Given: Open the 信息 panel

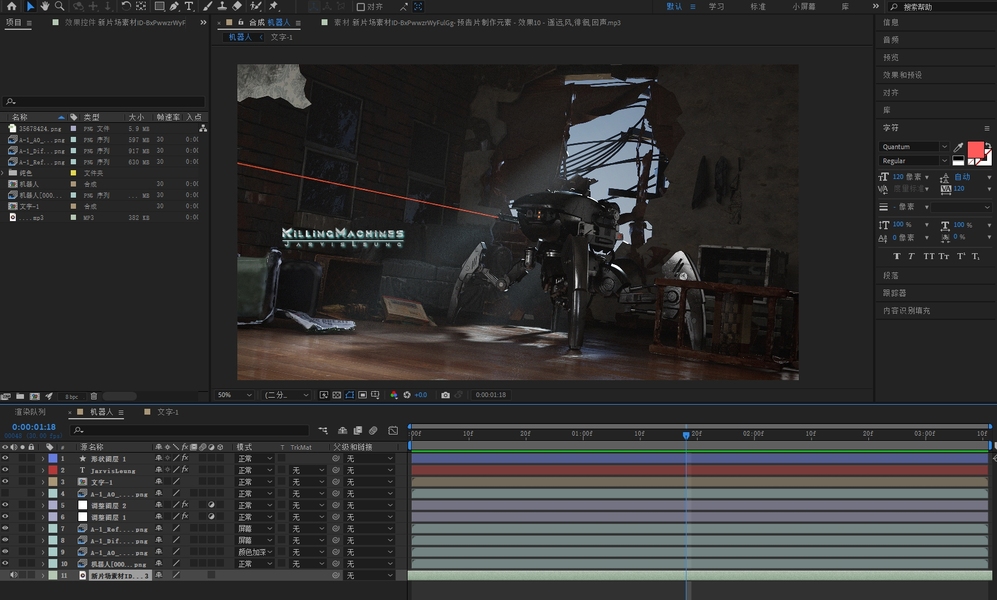Looking at the screenshot, I should (x=891, y=22).
